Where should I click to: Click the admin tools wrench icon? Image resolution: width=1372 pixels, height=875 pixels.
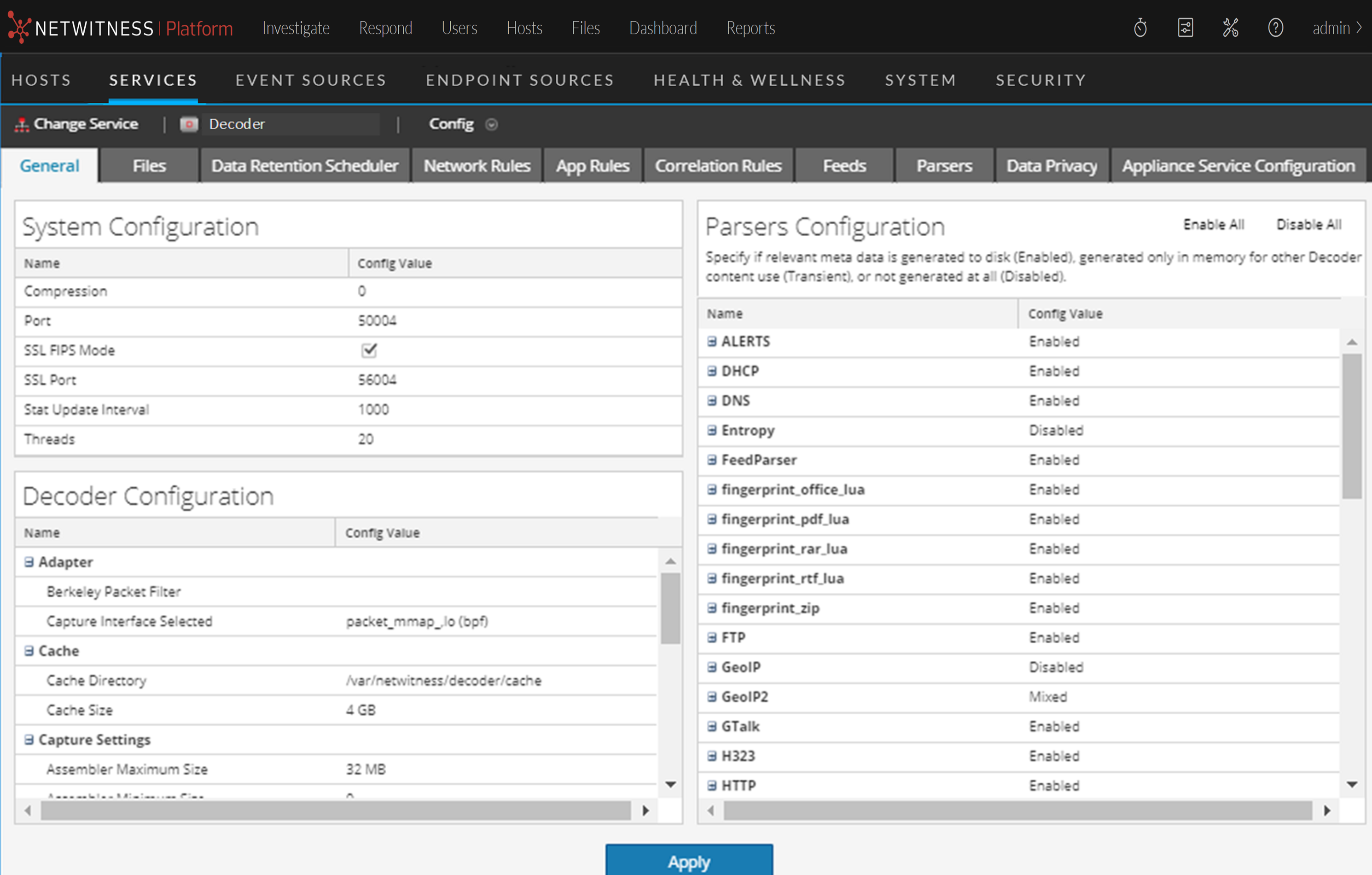tap(1230, 27)
